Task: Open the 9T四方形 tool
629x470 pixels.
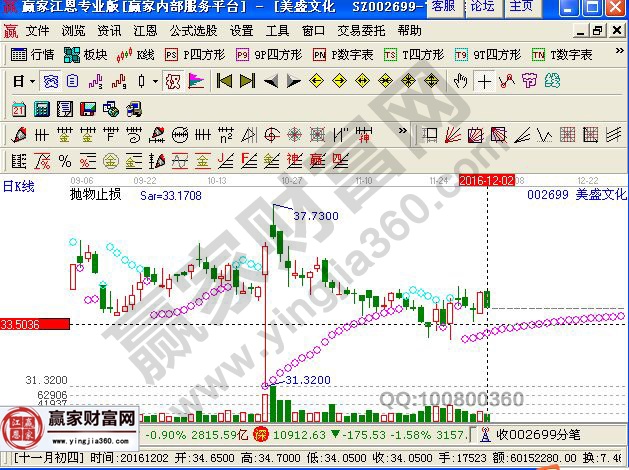Action: 486,55
